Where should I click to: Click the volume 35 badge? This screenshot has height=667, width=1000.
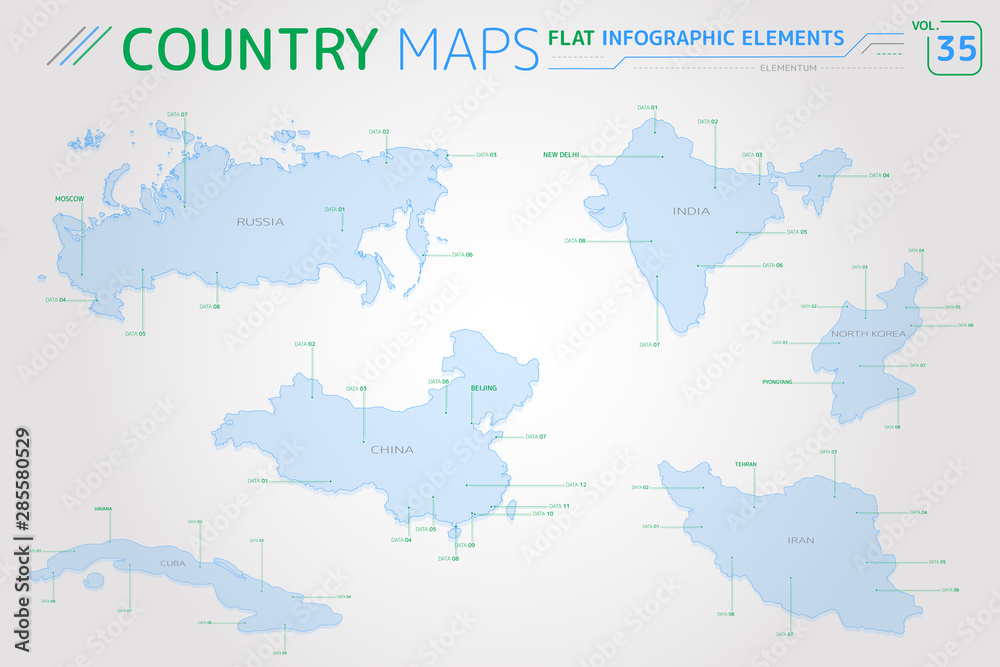tap(954, 48)
